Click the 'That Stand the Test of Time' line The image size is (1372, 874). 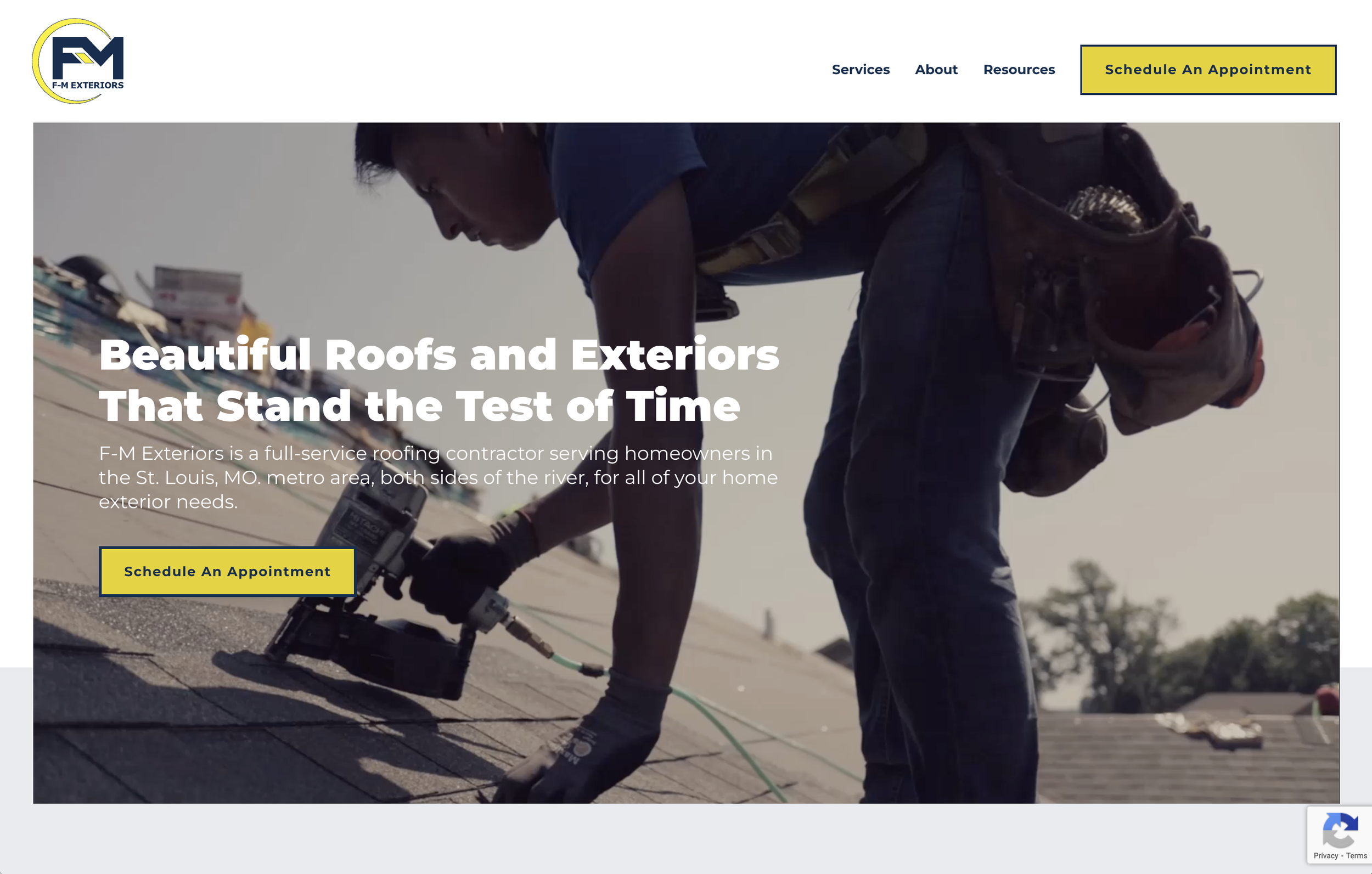419,406
